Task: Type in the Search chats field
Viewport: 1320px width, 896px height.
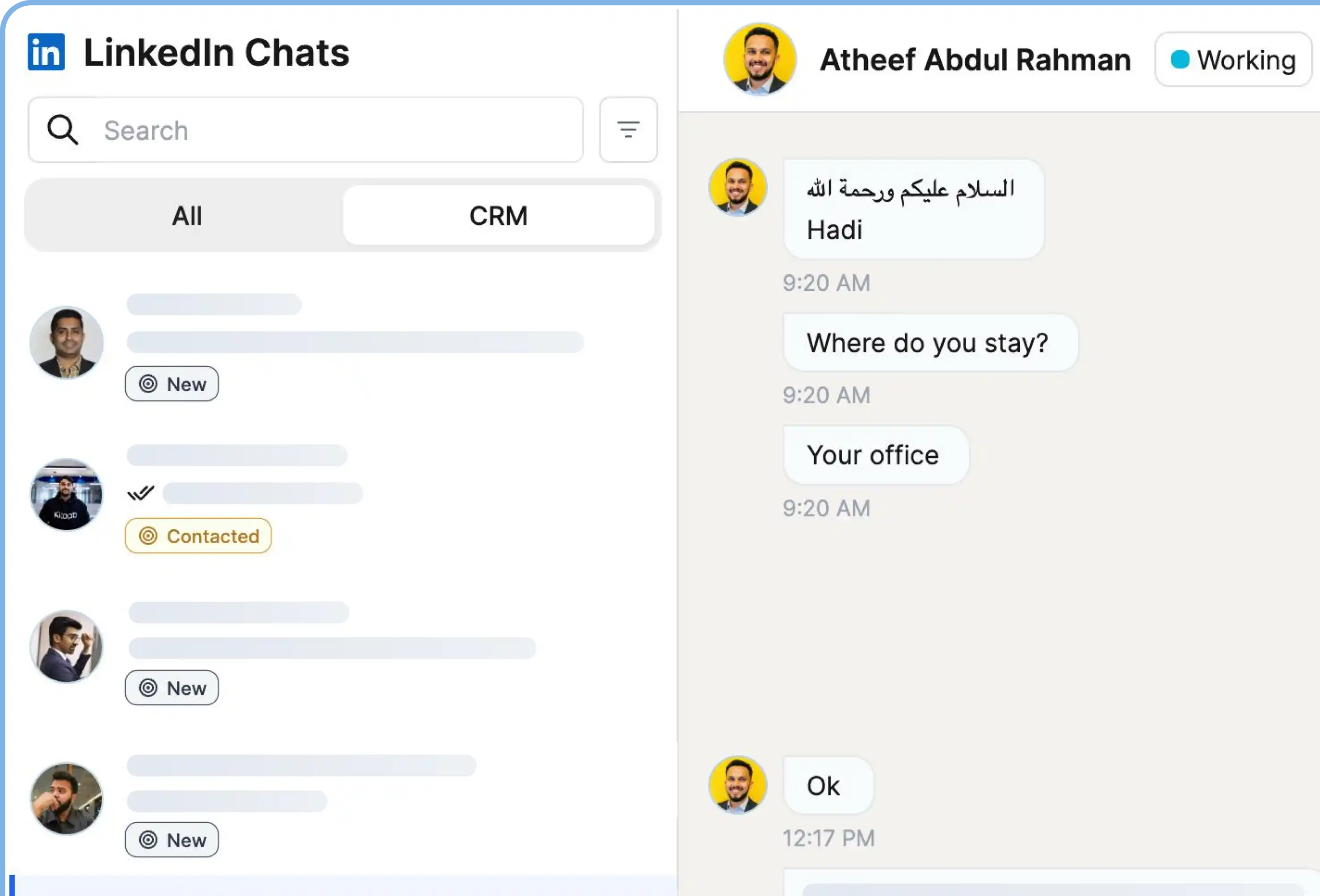Action: click(x=335, y=130)
